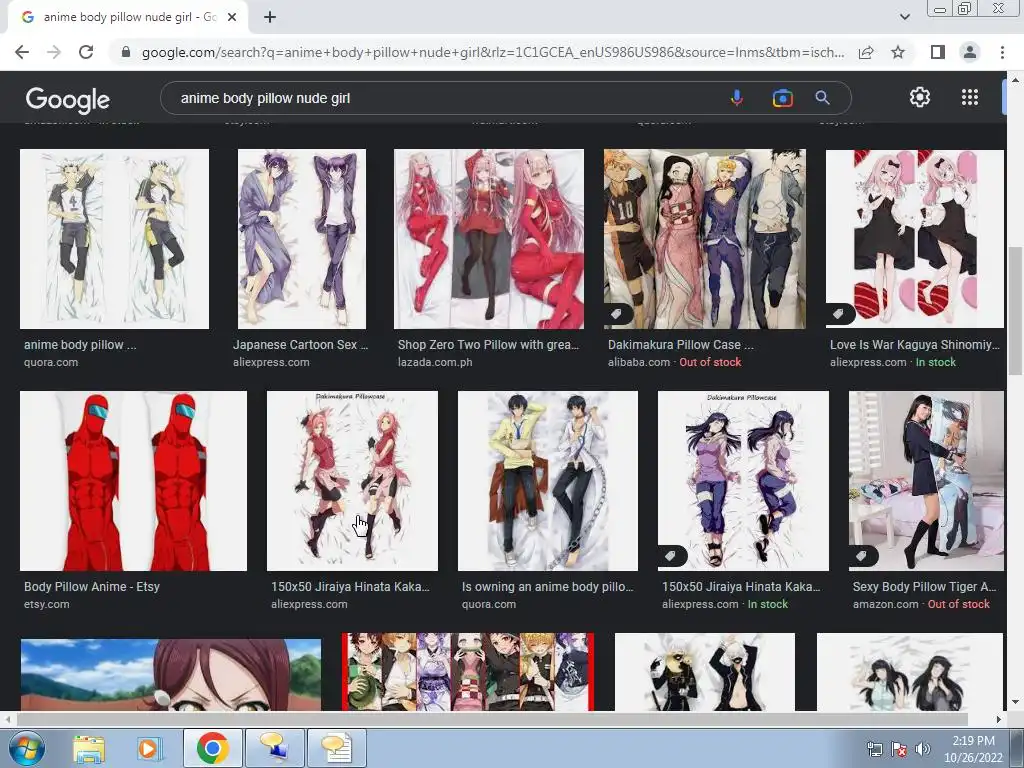The width and height of the screenshot is (1024, 768).
Task: Open the network tray icon
Action: coord(874,750)
